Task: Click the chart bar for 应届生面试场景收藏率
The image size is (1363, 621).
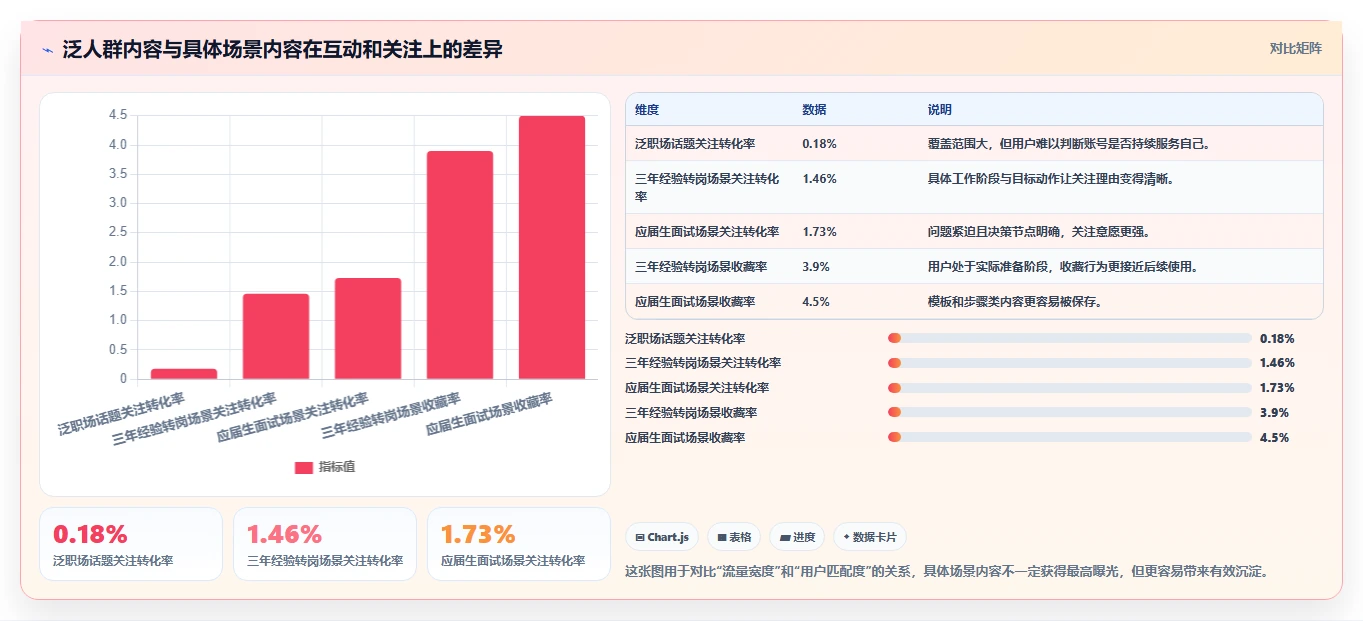Action: (552, 247)
